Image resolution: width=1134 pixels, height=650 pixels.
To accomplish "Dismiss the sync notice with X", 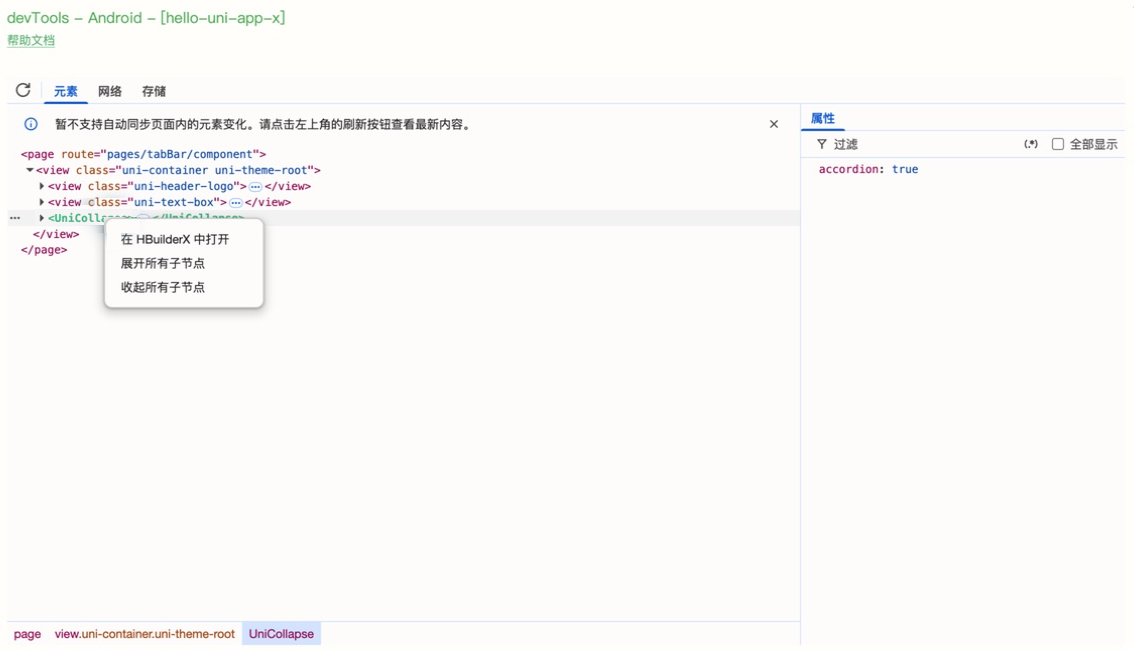I will [774, 124].
